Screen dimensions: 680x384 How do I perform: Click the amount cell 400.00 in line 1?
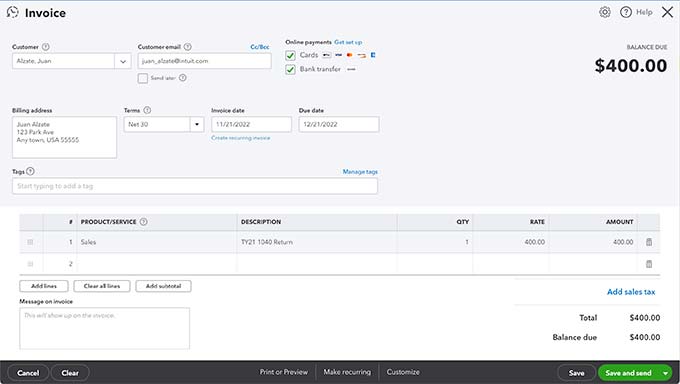(593, 242)
